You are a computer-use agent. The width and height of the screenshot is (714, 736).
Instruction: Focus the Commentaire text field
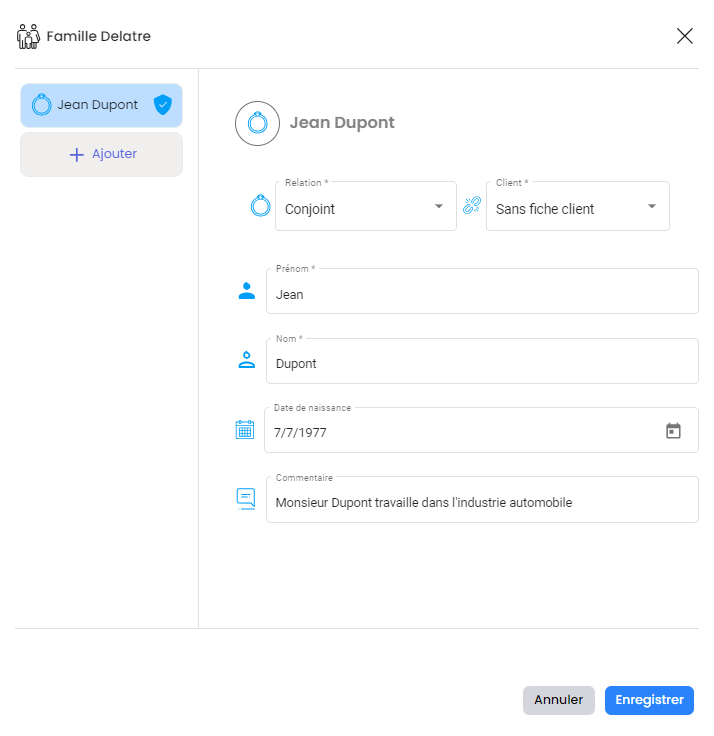point(482,499)
